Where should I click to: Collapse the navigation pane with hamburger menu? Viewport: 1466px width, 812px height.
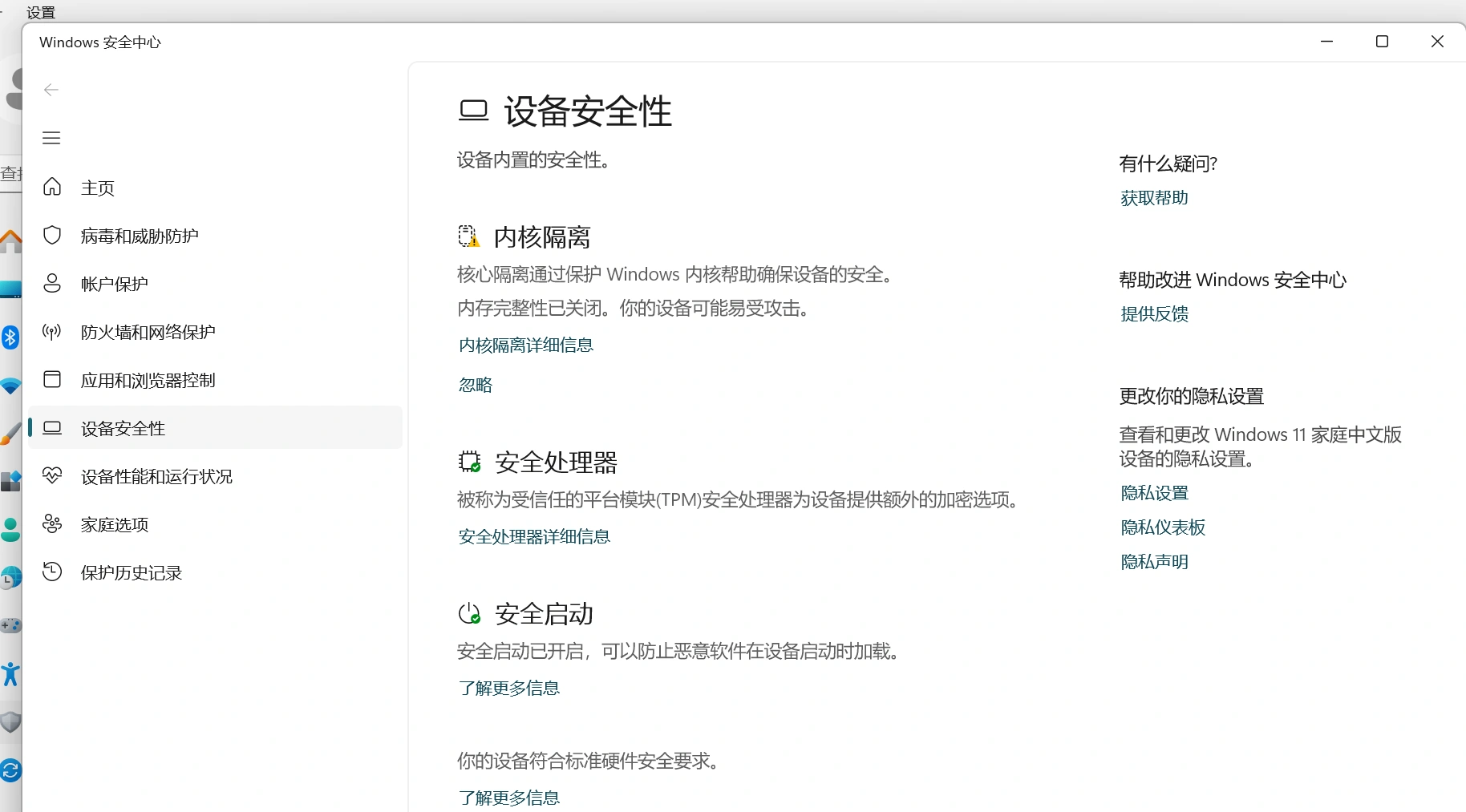point(51,138)
